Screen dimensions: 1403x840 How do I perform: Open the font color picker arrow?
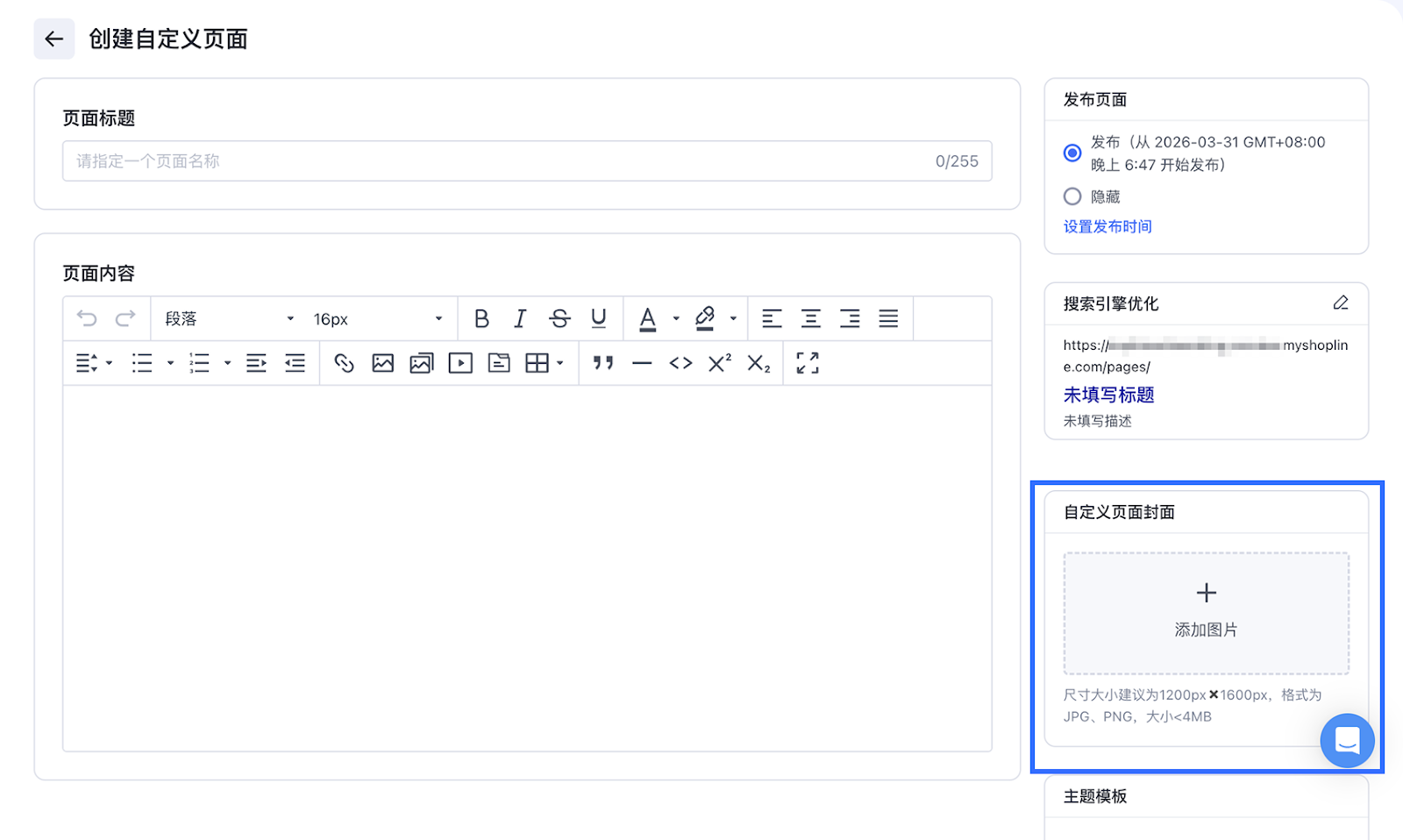coord(676,319)
